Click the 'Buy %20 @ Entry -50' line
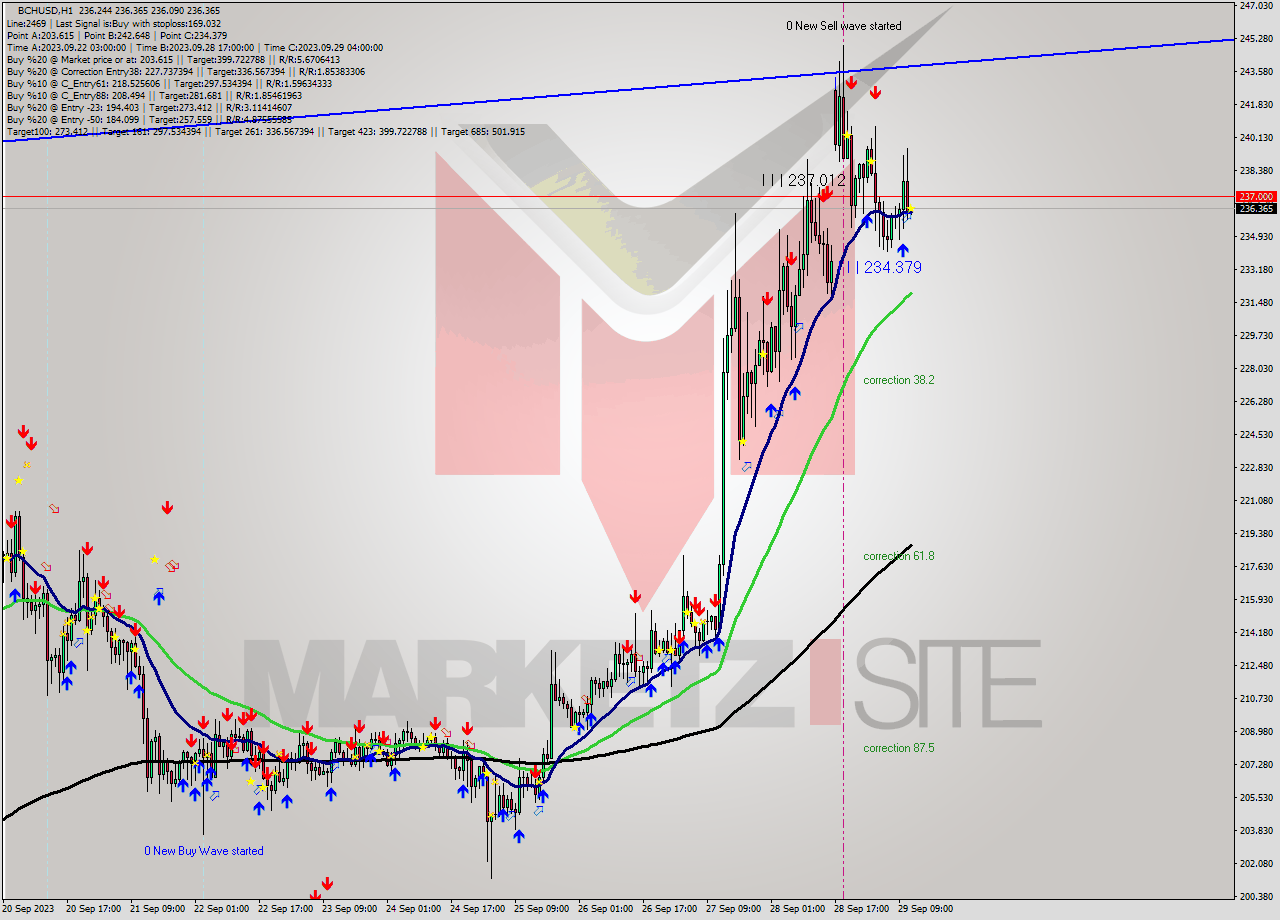This screenshot has height=920, width=1280. click(x=150, y=119)
